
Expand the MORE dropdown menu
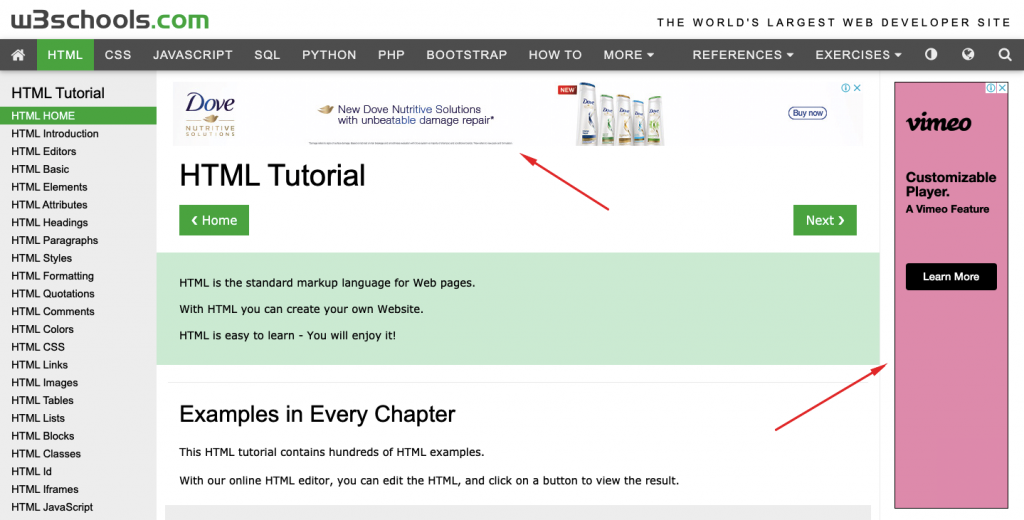[628, 55]
